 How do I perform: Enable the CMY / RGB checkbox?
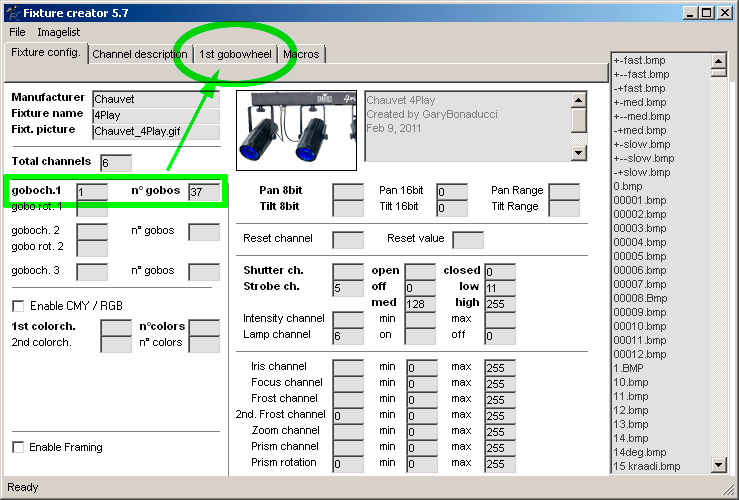coord(18,306)
